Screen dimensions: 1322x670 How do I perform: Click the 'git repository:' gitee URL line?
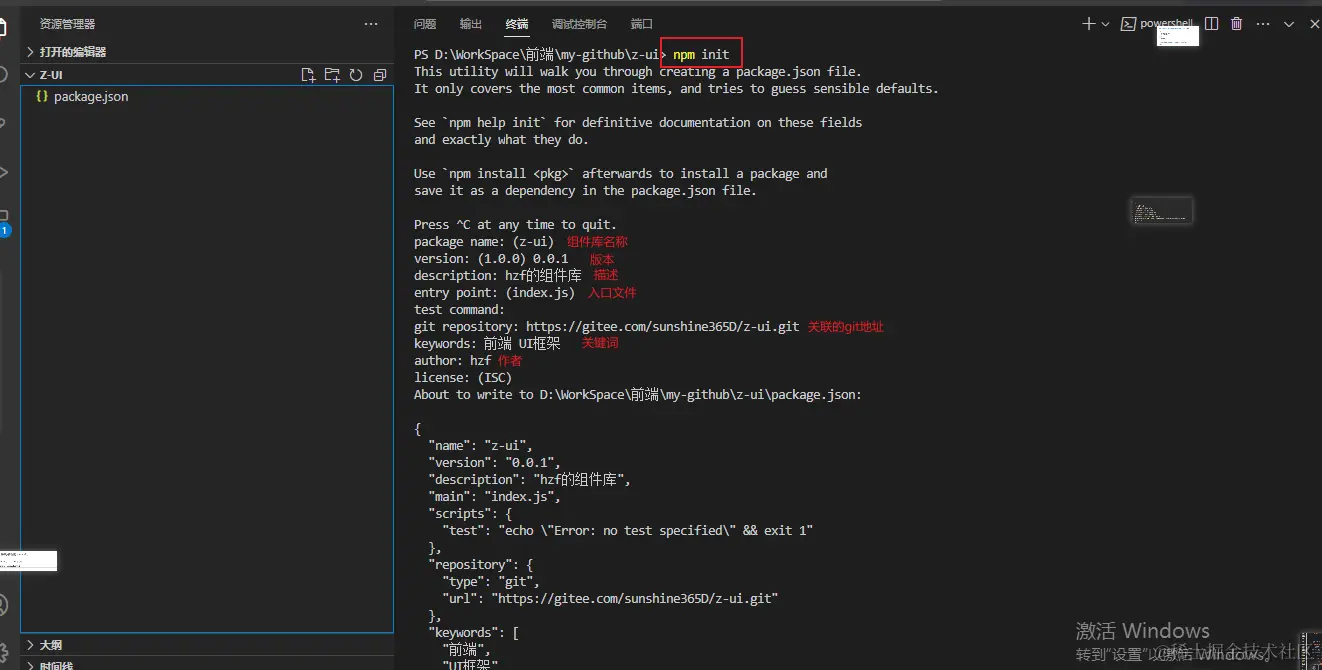tap(607, 327)
